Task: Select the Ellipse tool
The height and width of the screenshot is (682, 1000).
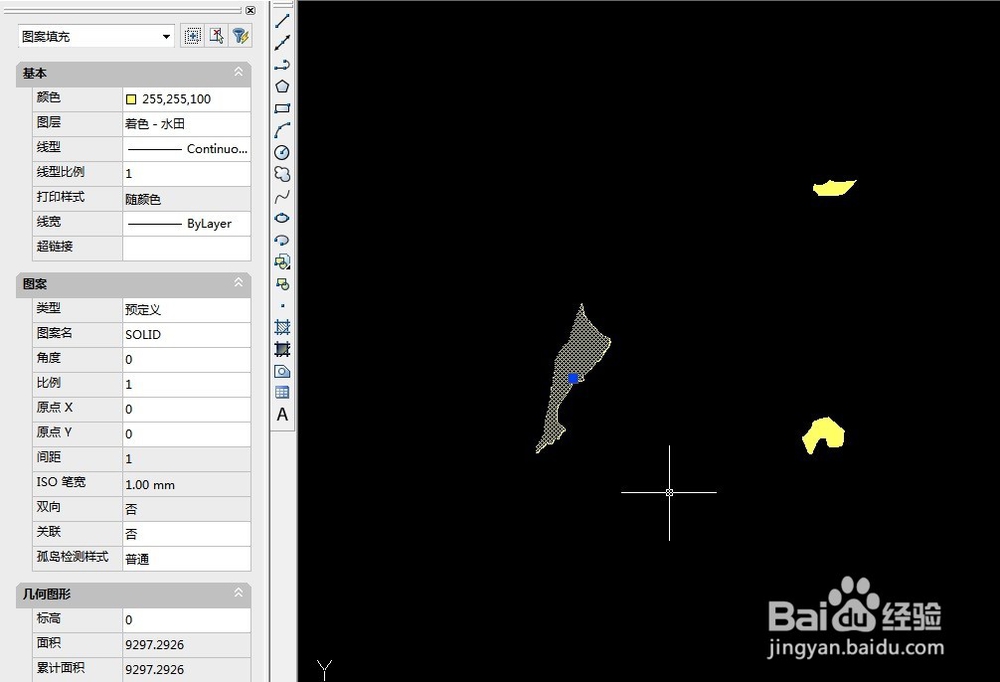Action: click(x=282, y=218)
